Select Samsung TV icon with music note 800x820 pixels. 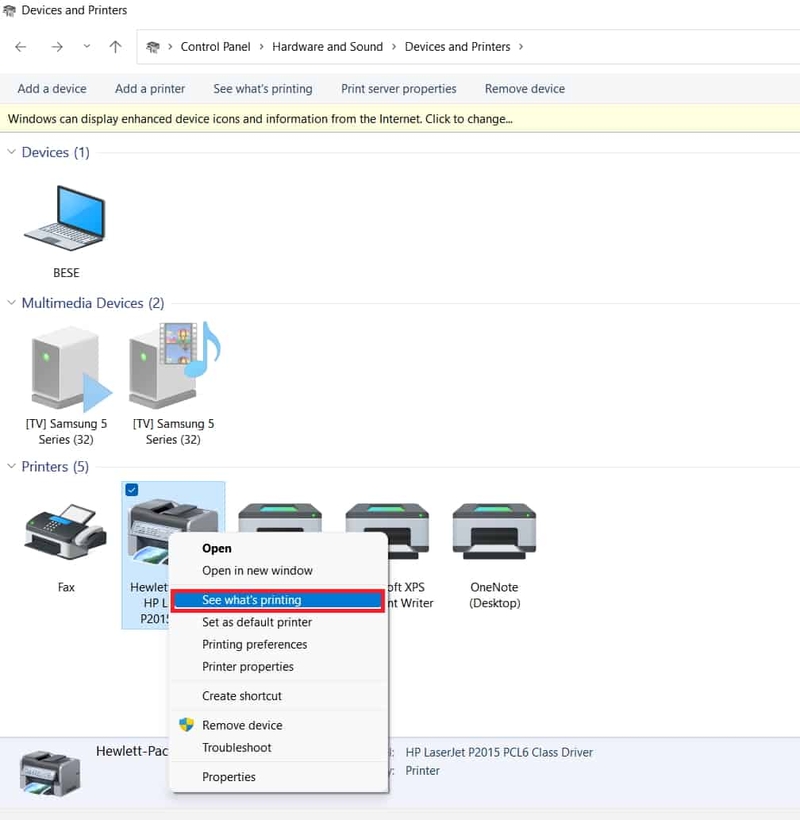(x=175, y=365)
